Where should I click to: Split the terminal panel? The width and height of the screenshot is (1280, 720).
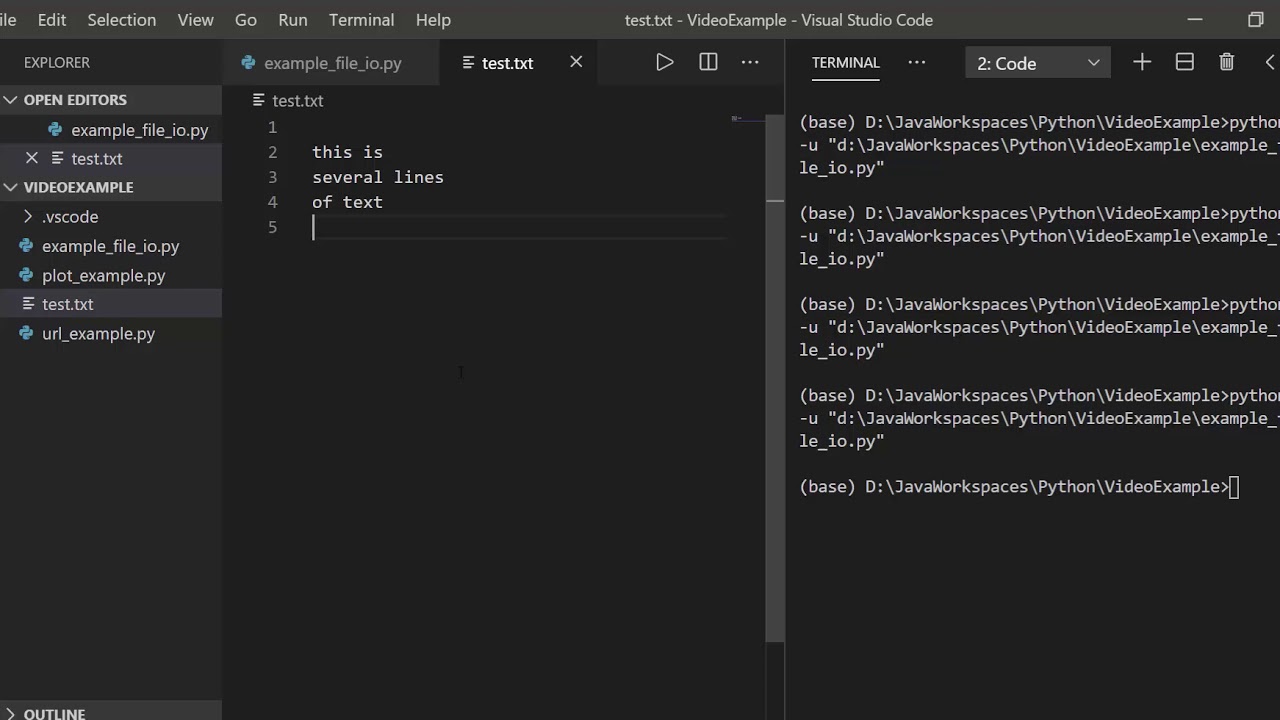(1185, 62)
